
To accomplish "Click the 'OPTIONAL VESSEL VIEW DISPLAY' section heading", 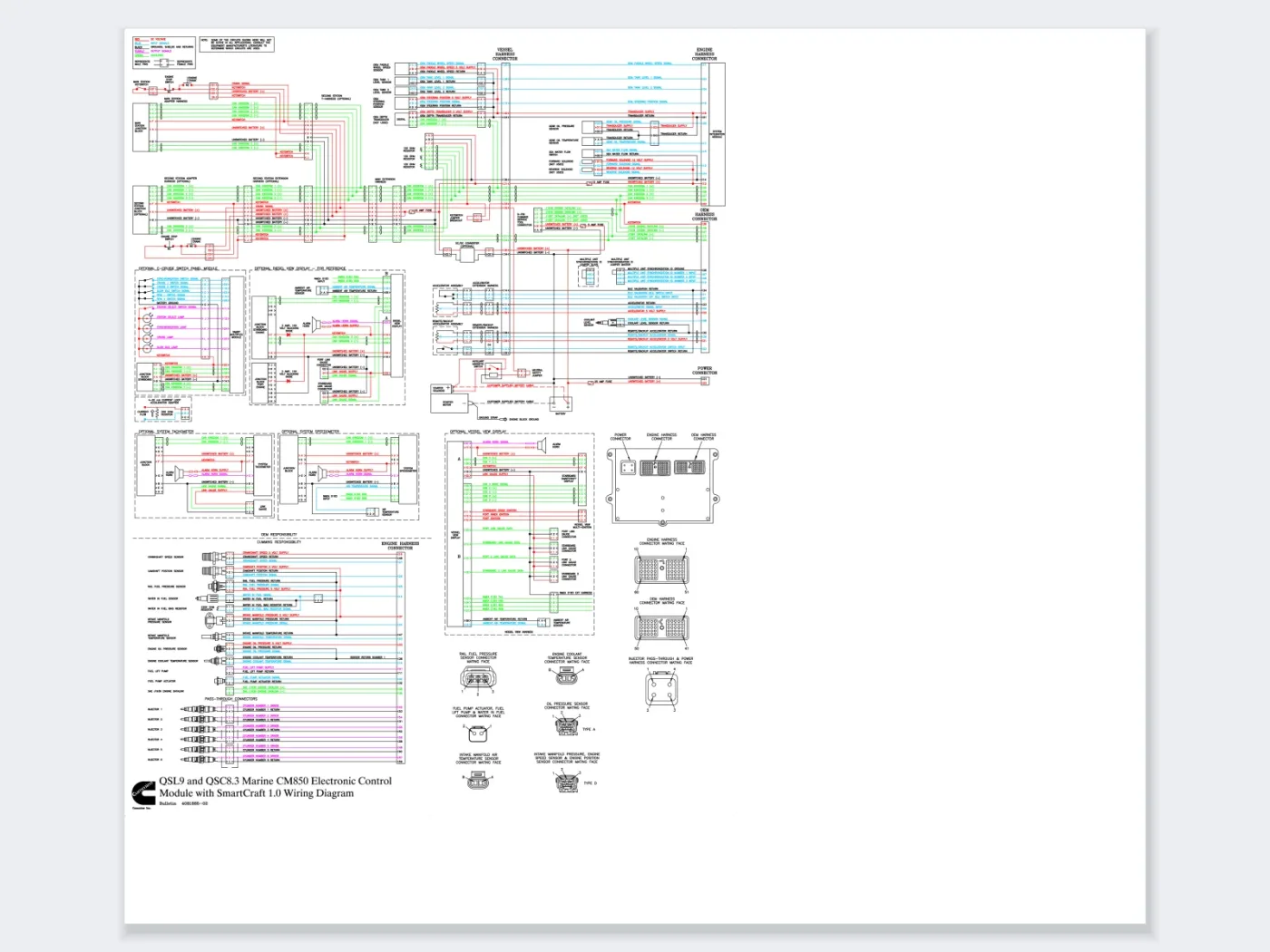I will coord(478,432).
